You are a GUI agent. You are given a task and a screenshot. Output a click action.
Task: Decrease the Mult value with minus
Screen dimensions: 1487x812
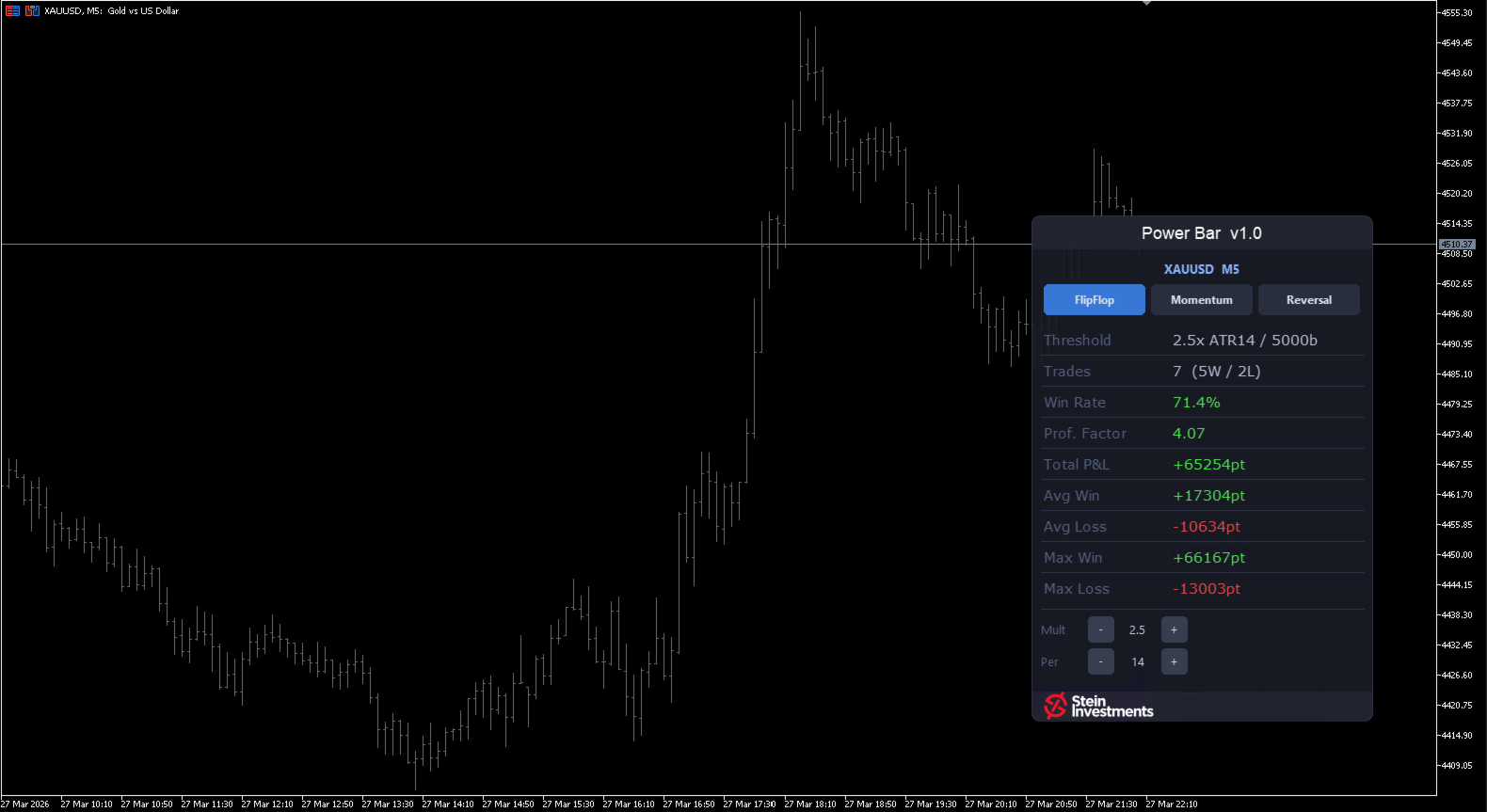[x=1100, y=629]
